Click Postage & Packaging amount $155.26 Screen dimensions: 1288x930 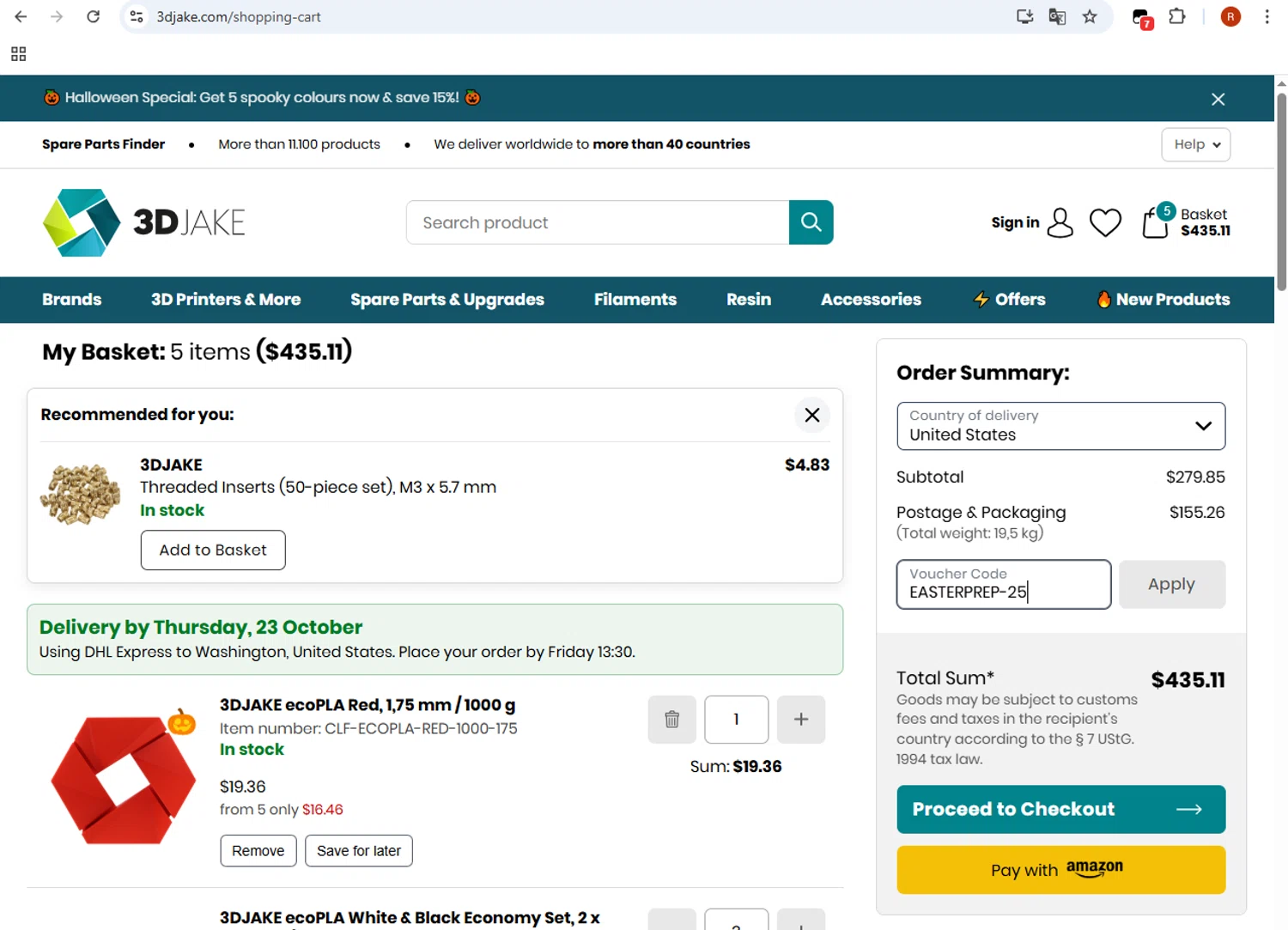pyautogui.click(x=1197, y=513)
